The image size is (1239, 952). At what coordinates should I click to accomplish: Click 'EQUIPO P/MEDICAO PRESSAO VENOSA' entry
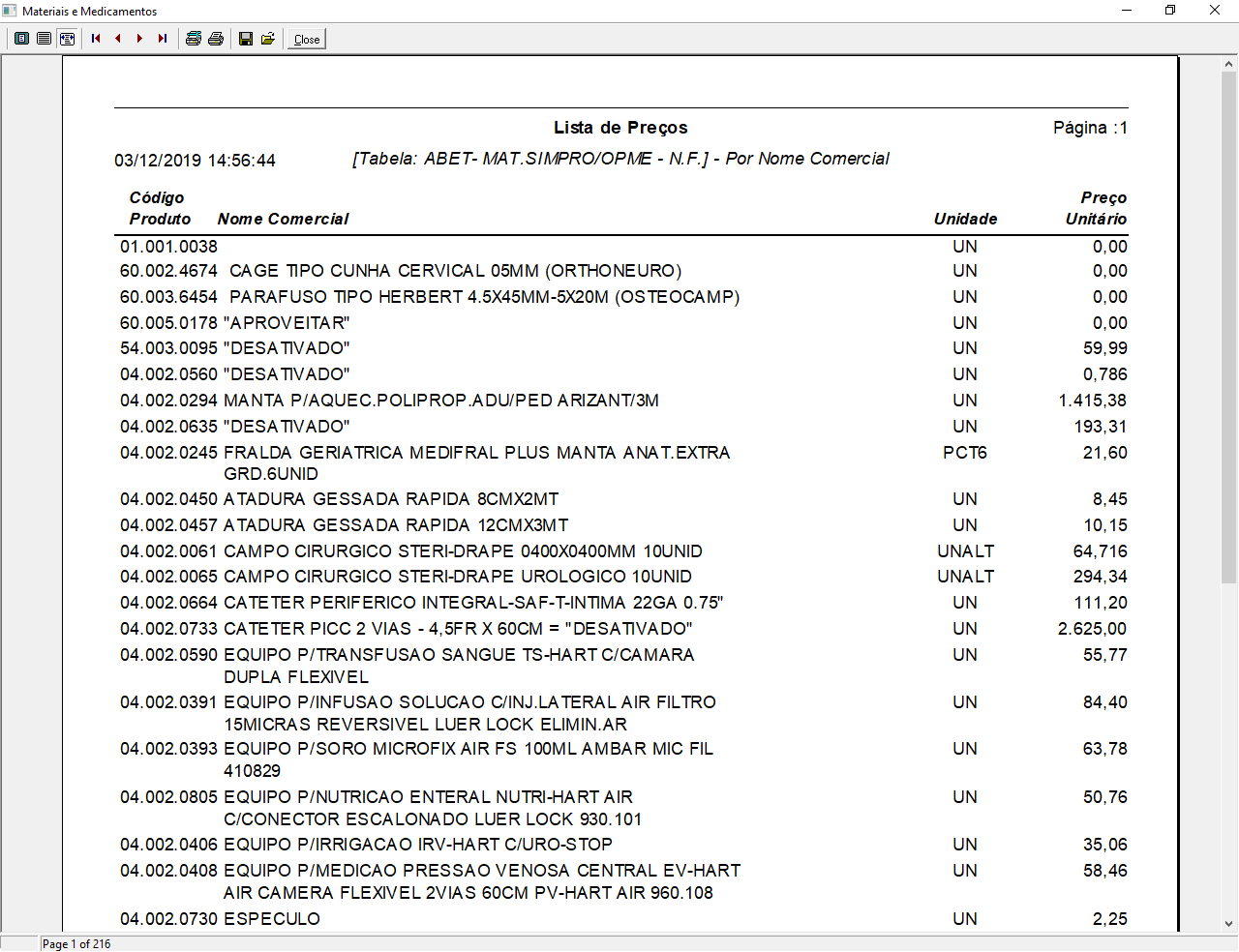[482, 881]
